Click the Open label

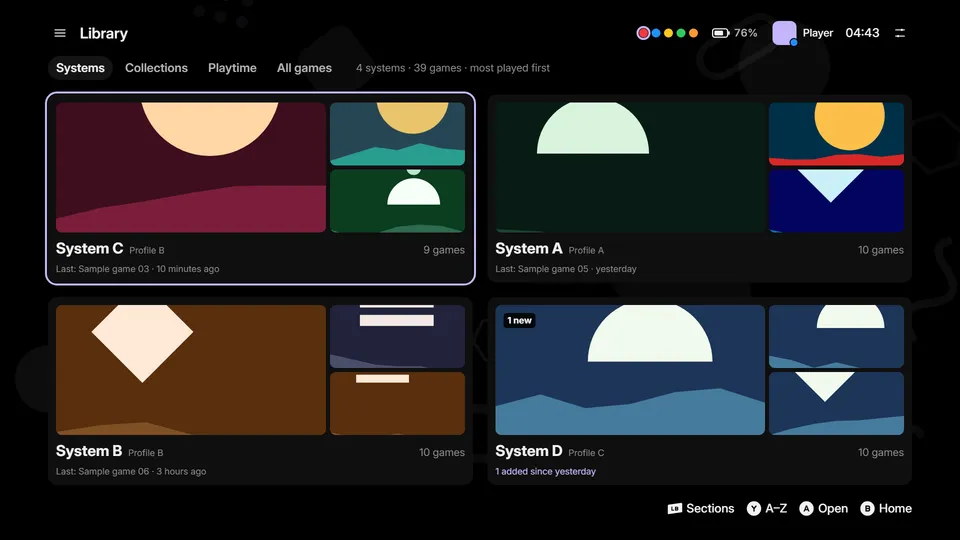833,509
